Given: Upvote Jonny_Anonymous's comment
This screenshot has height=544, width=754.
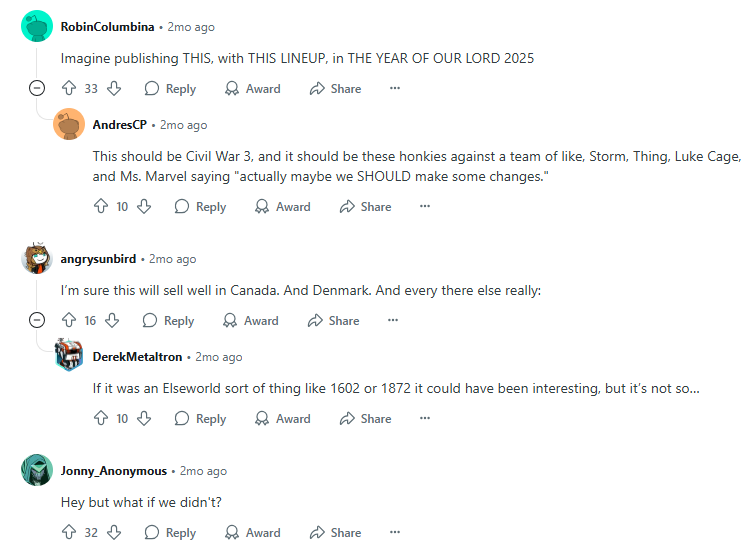Looking at the screenshot, I should click(69, 532).
